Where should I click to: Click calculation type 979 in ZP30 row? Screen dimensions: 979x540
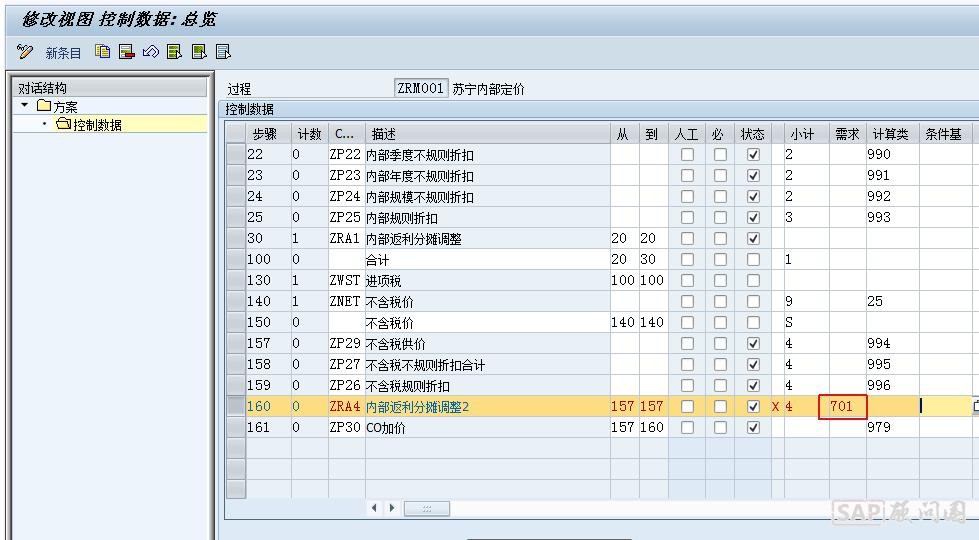[892, 427]
